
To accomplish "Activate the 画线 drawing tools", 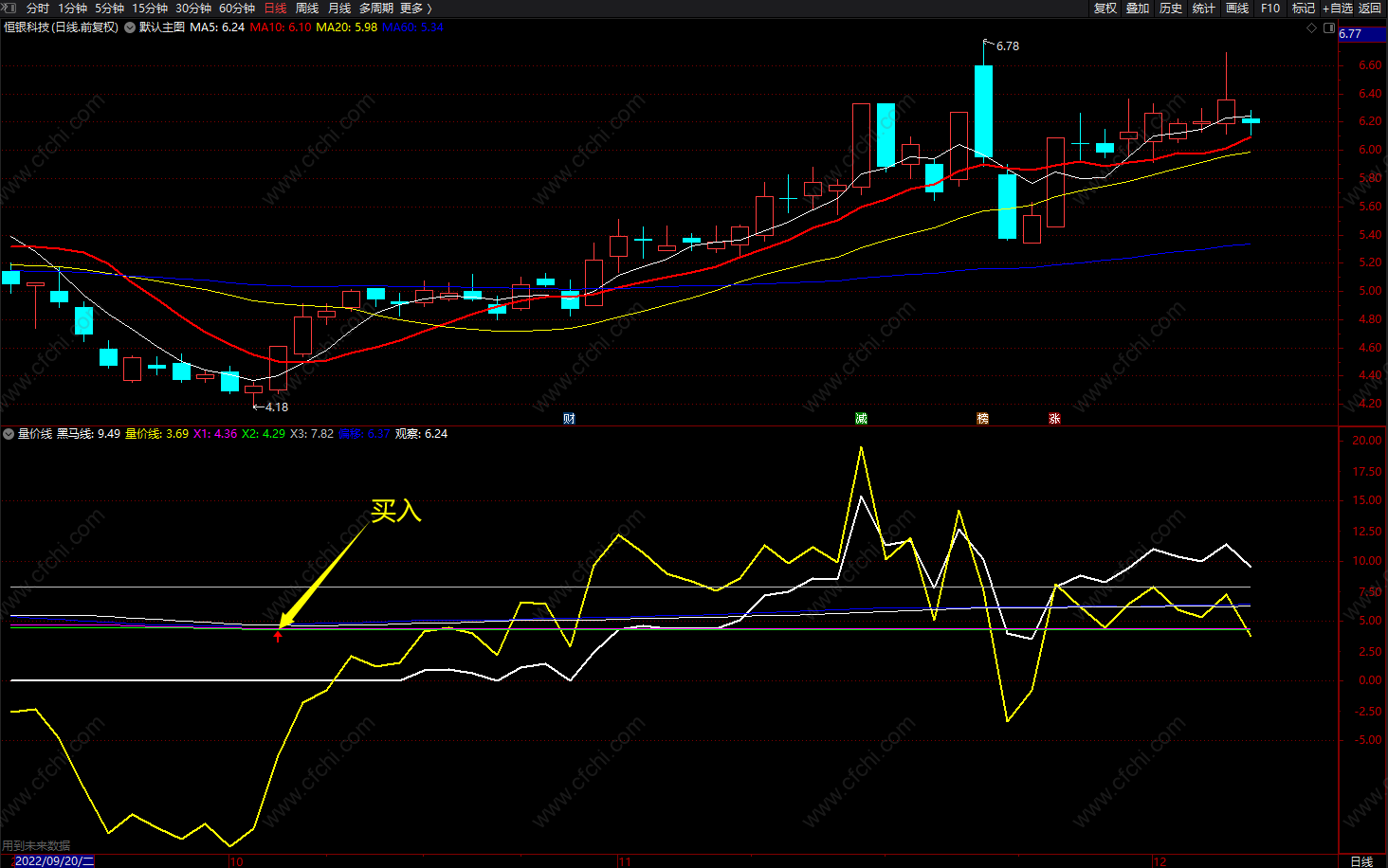I will (1237, 8).
